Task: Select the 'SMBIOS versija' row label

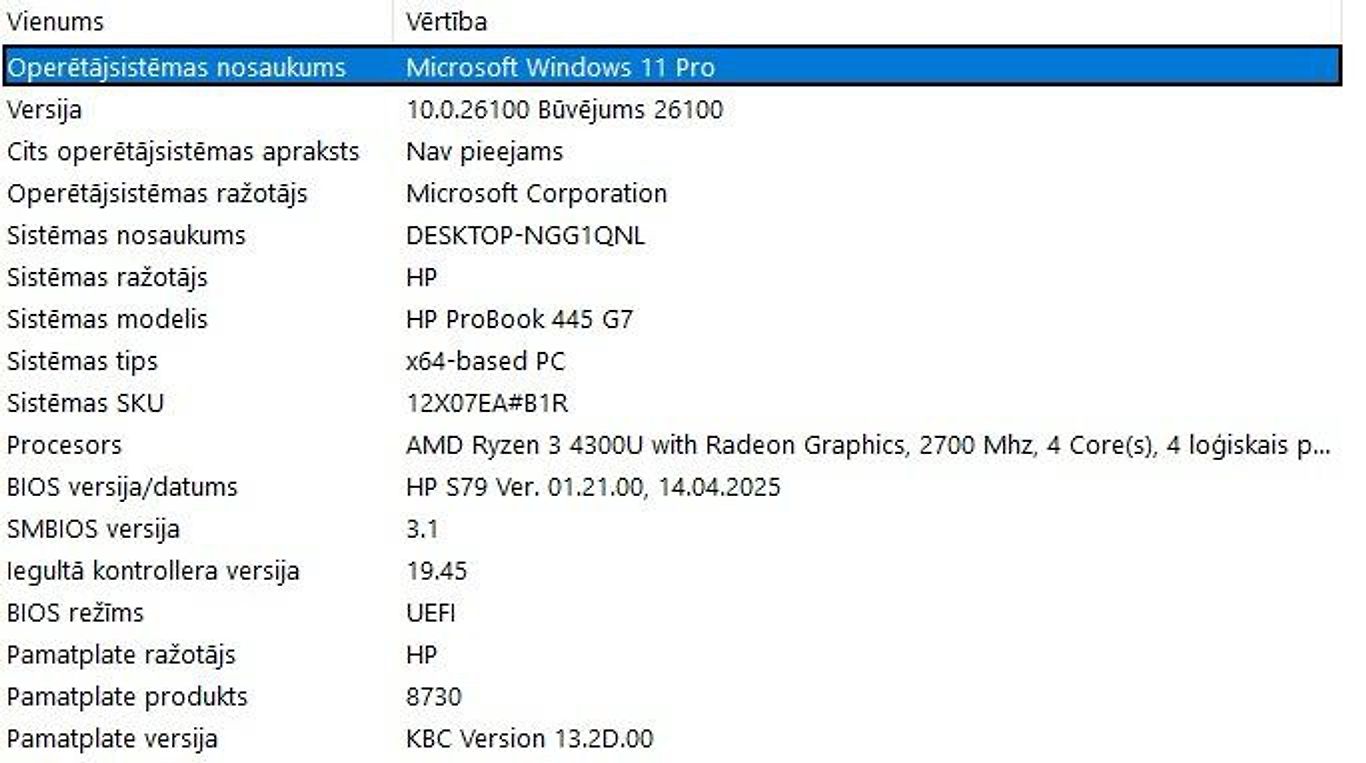Action: pos(93,530)
